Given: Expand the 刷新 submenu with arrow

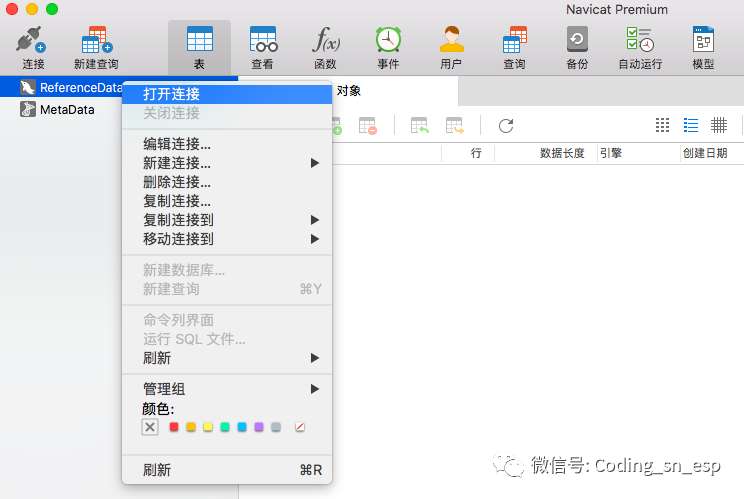Looking at the screenshot, I should click(227, 358).
